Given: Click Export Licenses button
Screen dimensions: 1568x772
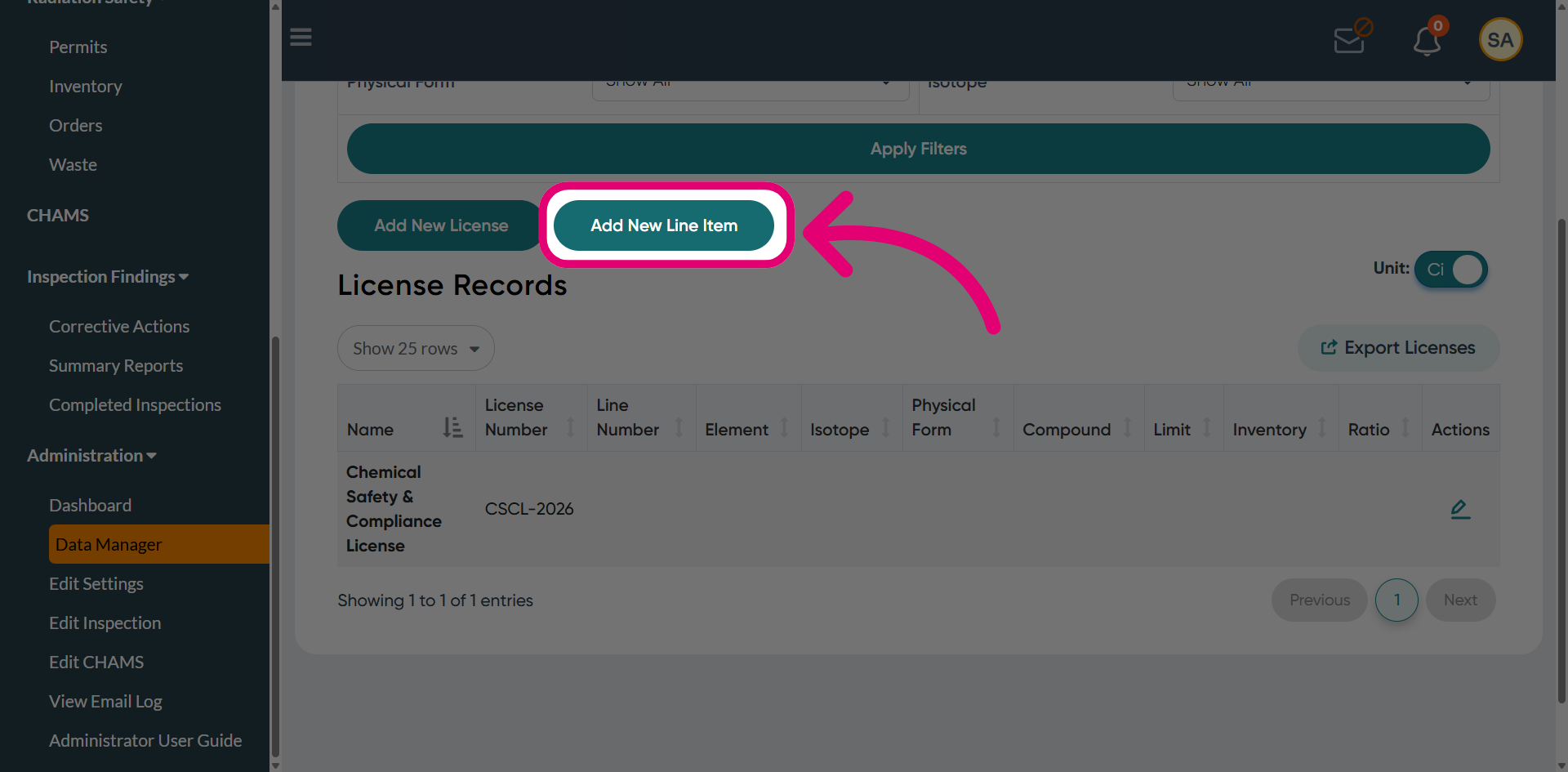Looking at the screenshot, I should click(x=1398, y=348).
